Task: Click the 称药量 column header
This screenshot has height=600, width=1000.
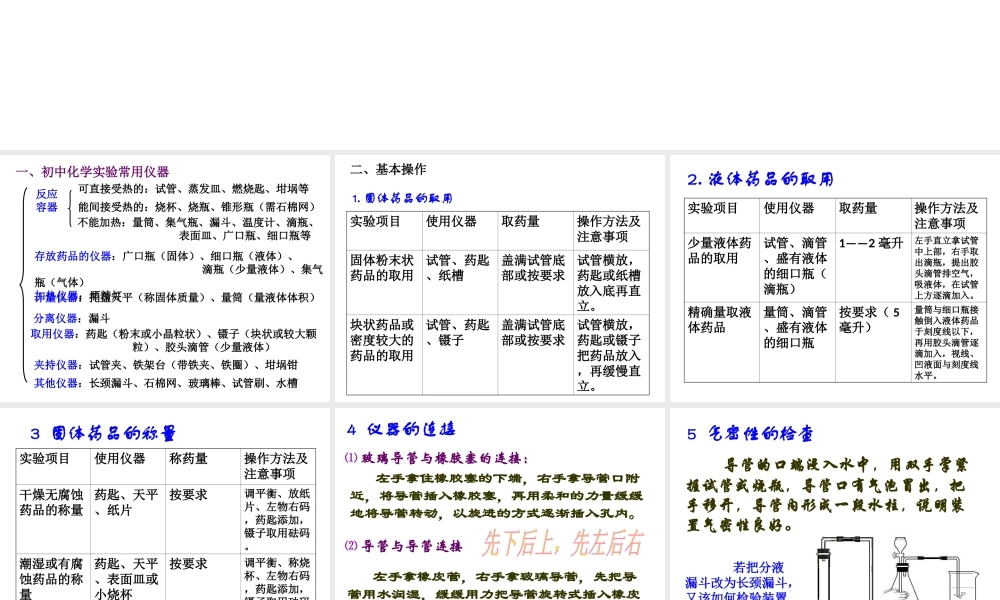Action: click(x=202, y=466)
